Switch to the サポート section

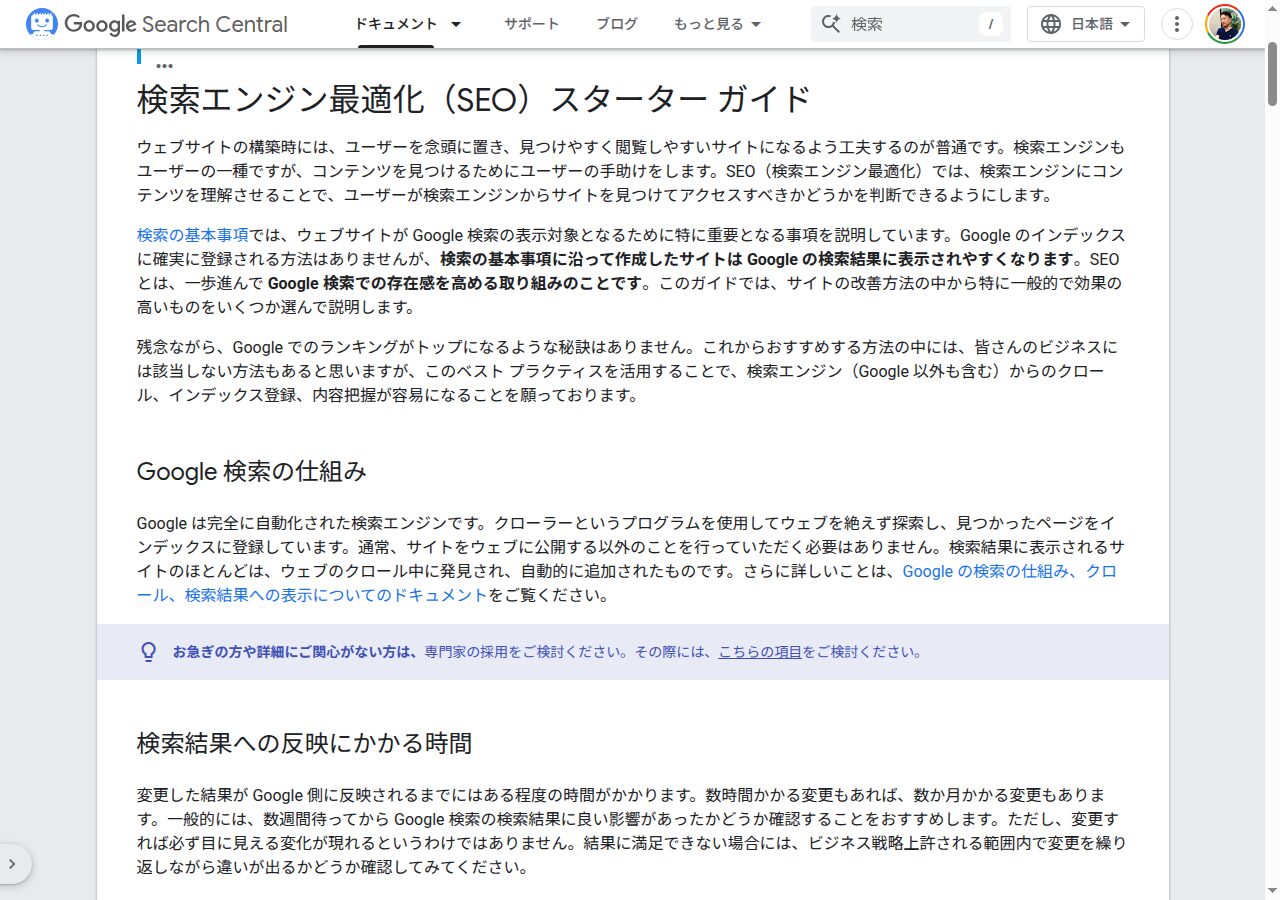[x=531, y=23]
